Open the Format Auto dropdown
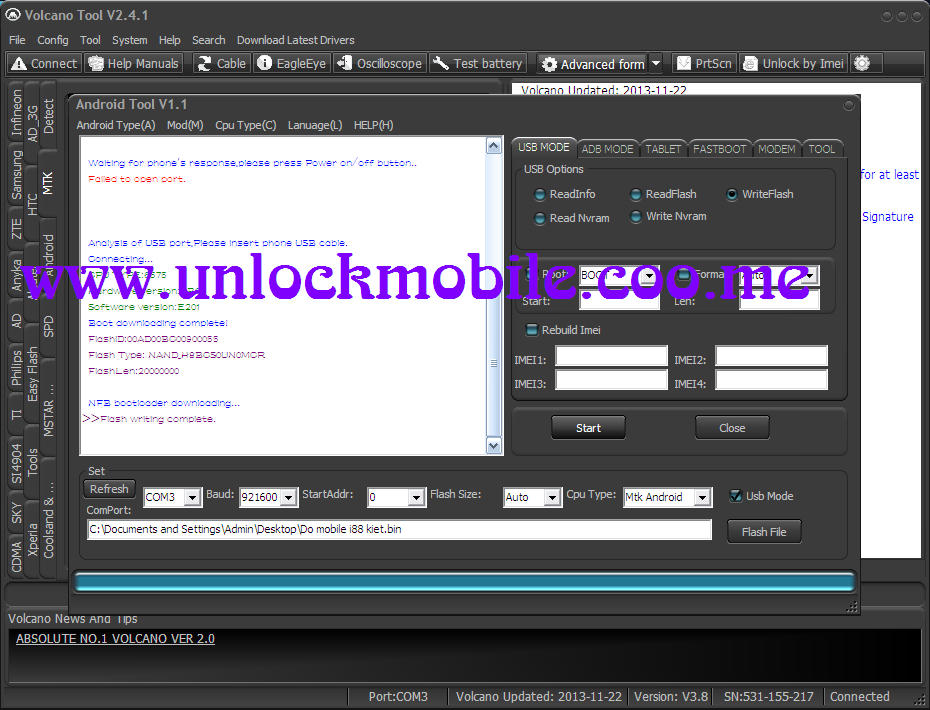Screen dimensions: 930x710 pos(810,276)
